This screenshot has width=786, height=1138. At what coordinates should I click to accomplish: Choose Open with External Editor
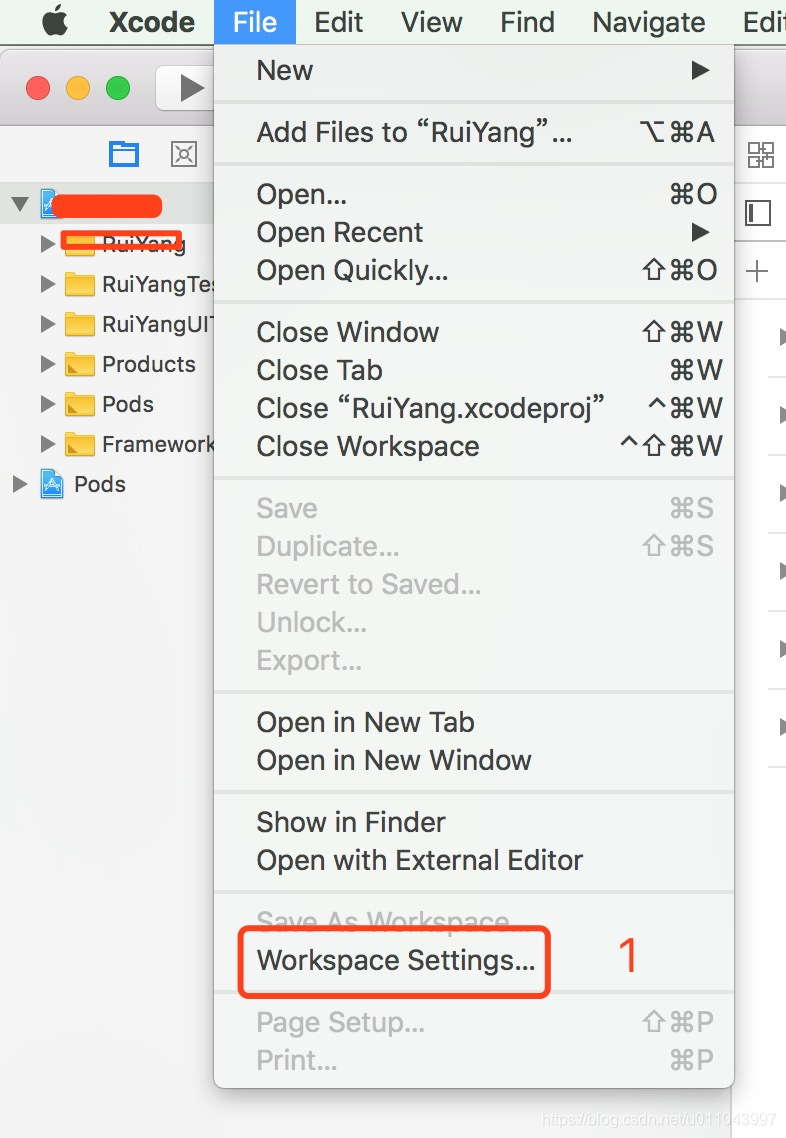[x=474, y=860]
